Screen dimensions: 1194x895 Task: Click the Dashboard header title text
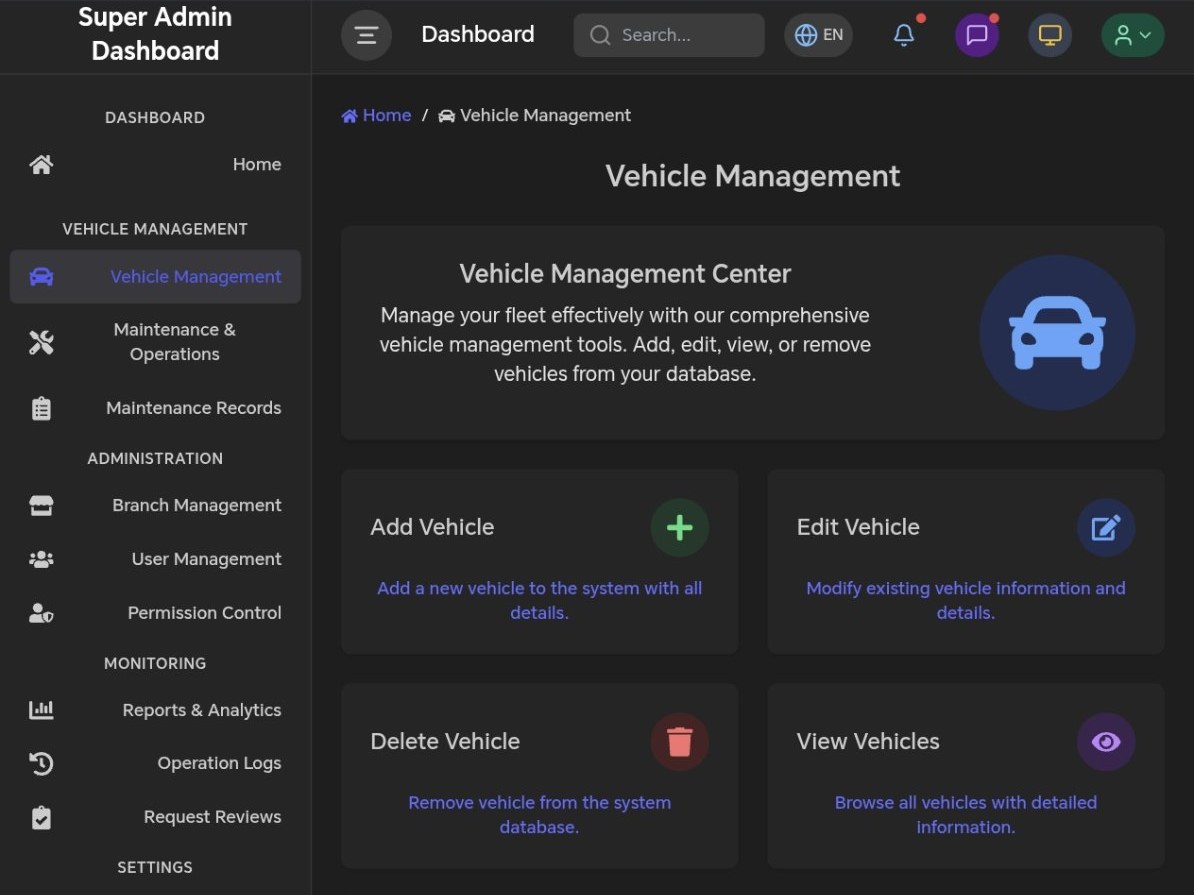point(477,34)
